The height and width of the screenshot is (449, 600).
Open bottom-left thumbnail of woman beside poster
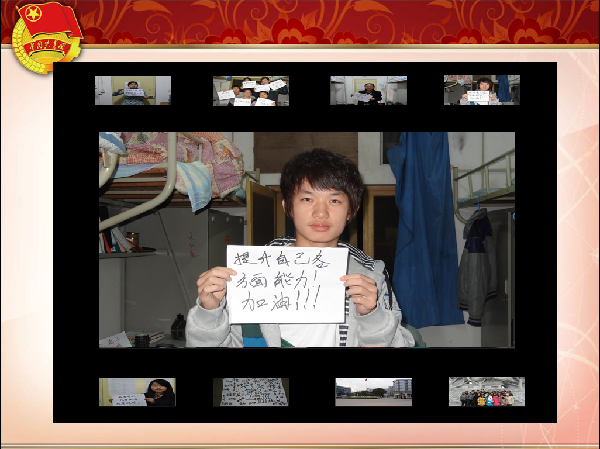pos(137,391)
